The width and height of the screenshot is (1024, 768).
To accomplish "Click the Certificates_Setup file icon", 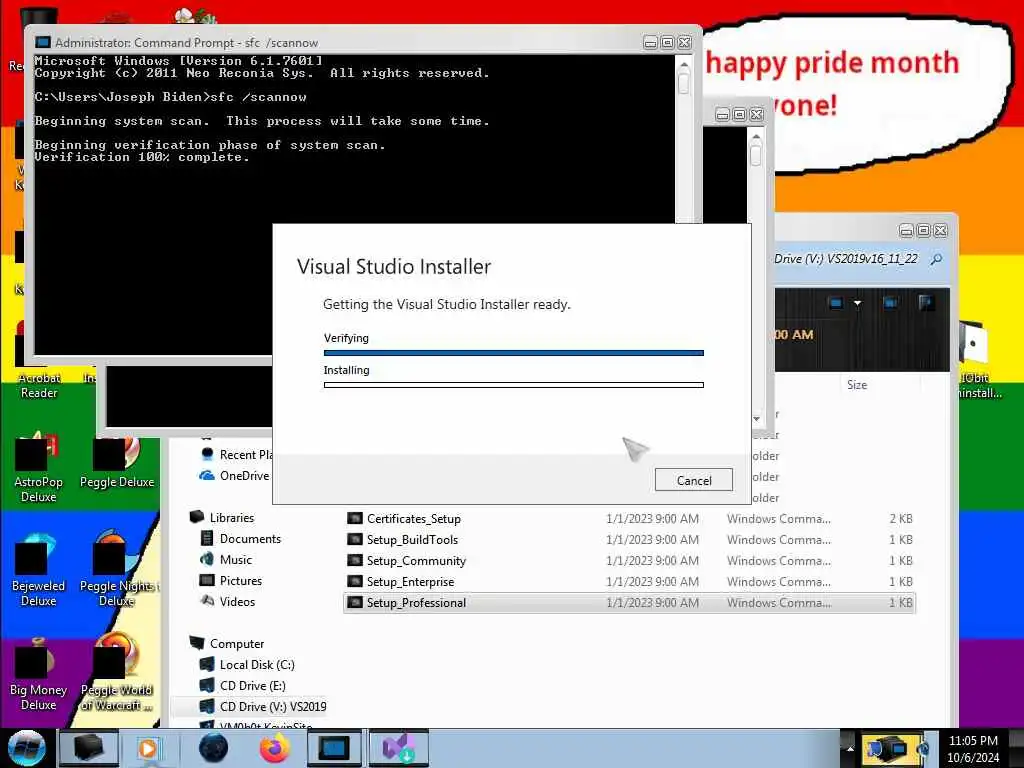I will [x=355, y=519].
